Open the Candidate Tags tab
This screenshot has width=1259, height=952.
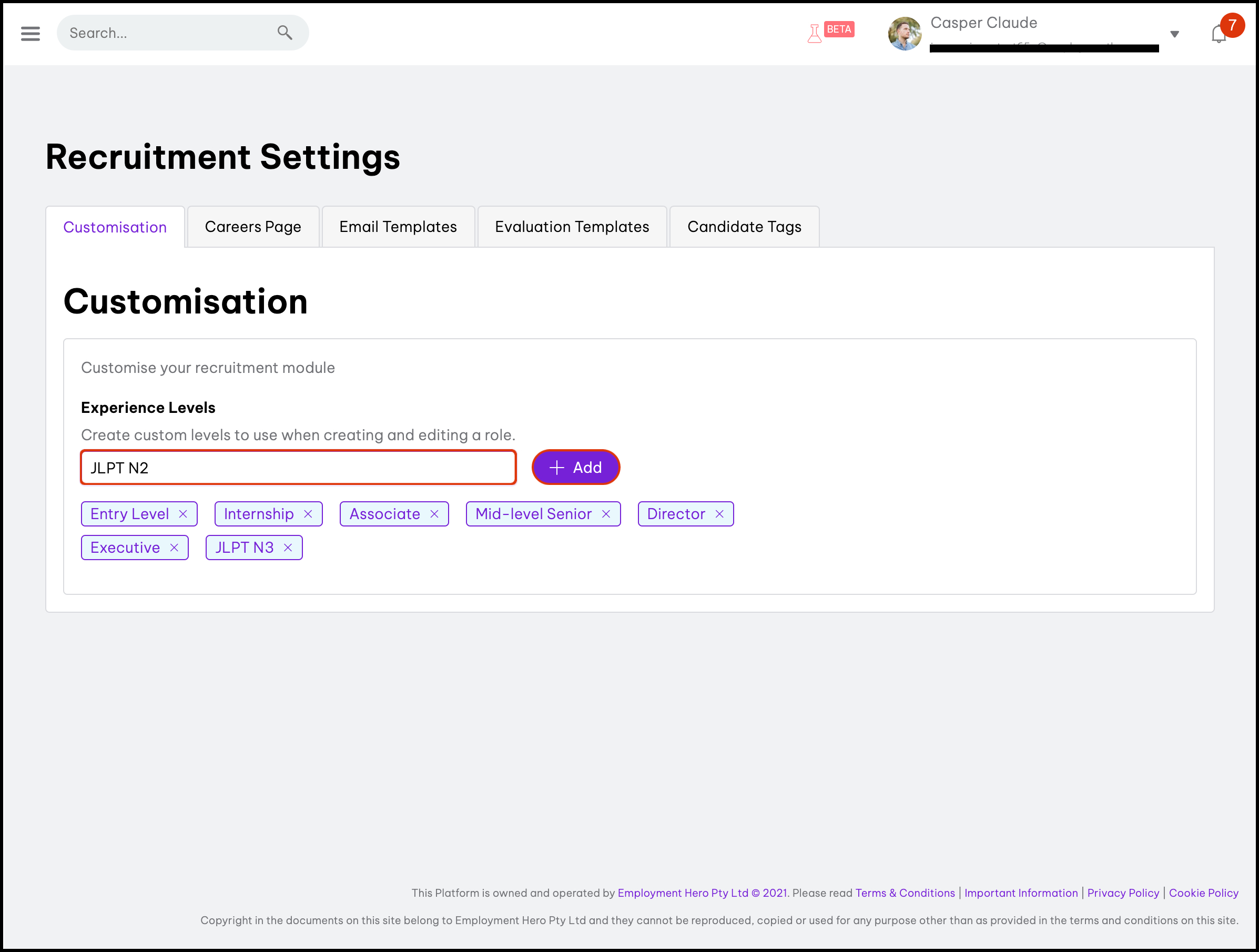pyautogui.click(x=744, y=227)
